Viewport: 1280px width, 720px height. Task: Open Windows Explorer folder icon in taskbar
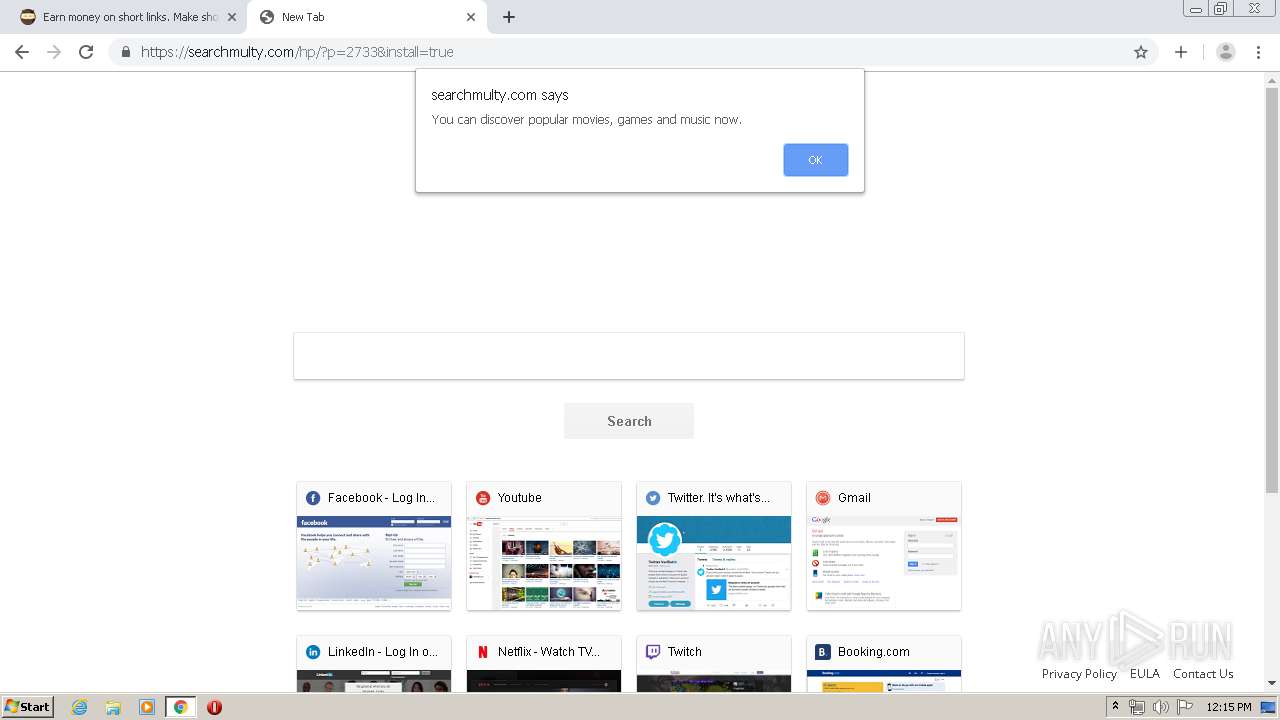click(x=113, y=707)
